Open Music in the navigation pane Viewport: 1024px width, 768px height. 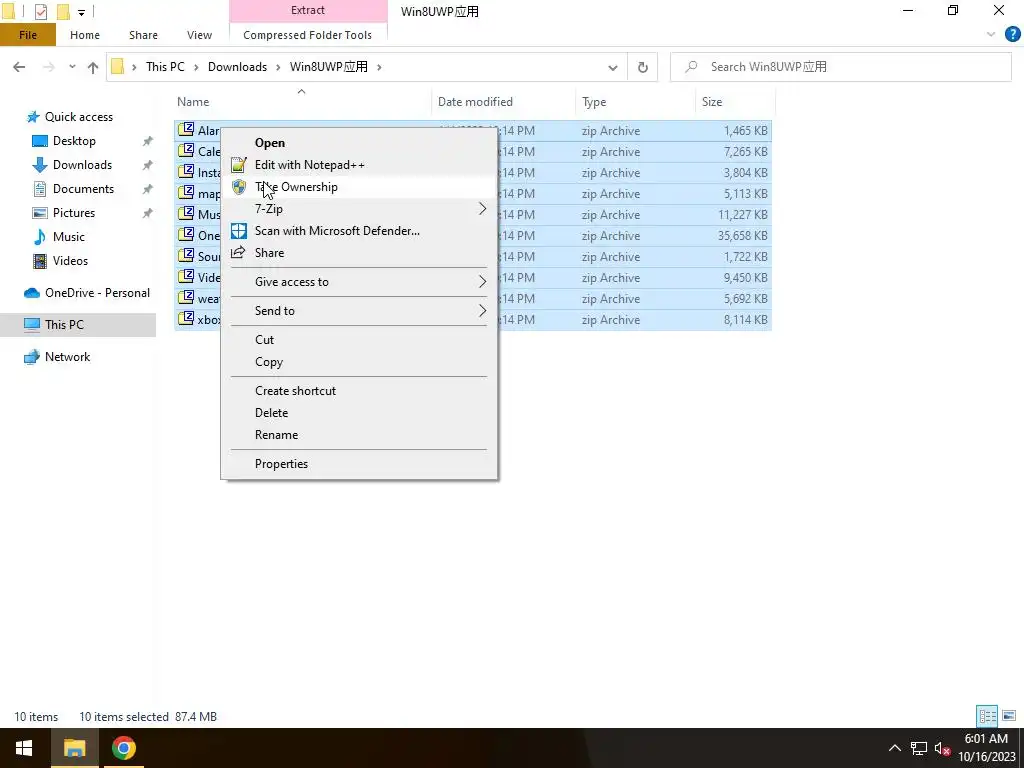(69, 237)
